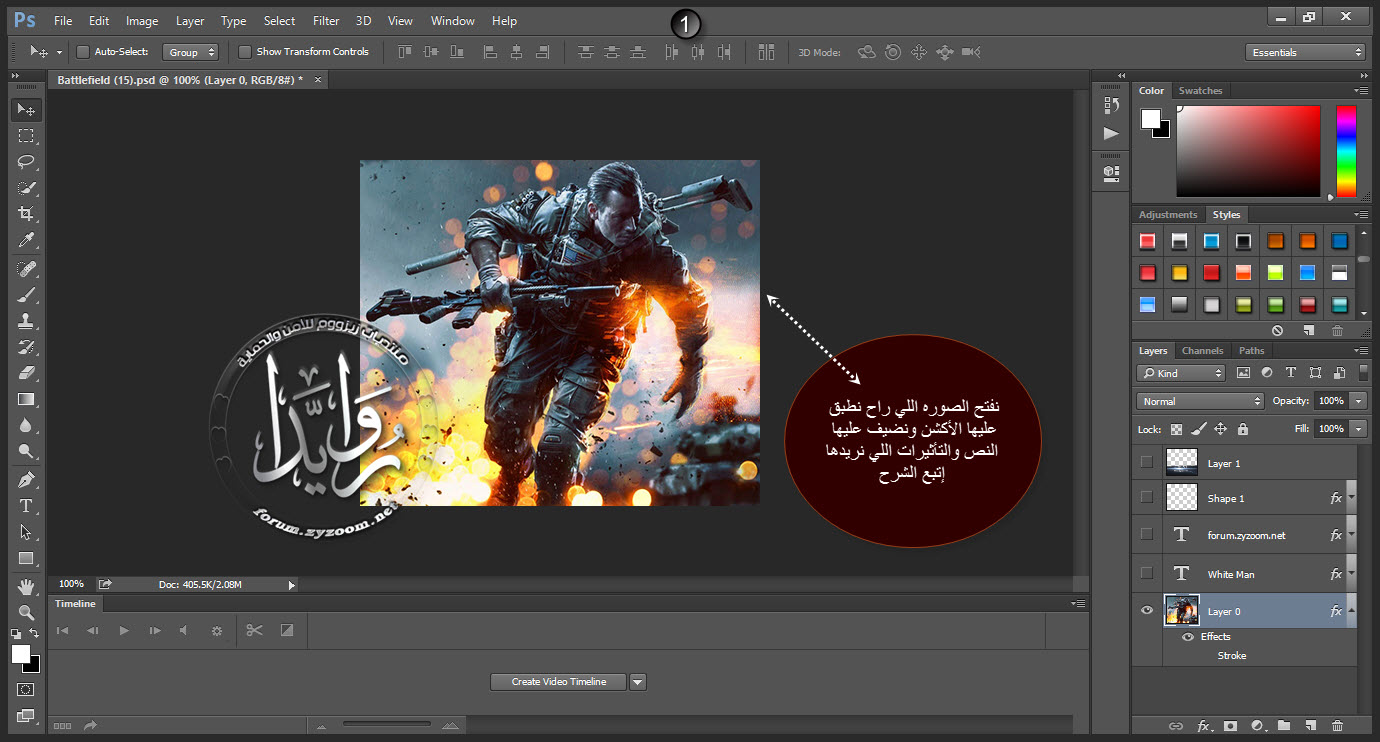
Task: Select the Horizontal Type tool
Action: (26, 506)
